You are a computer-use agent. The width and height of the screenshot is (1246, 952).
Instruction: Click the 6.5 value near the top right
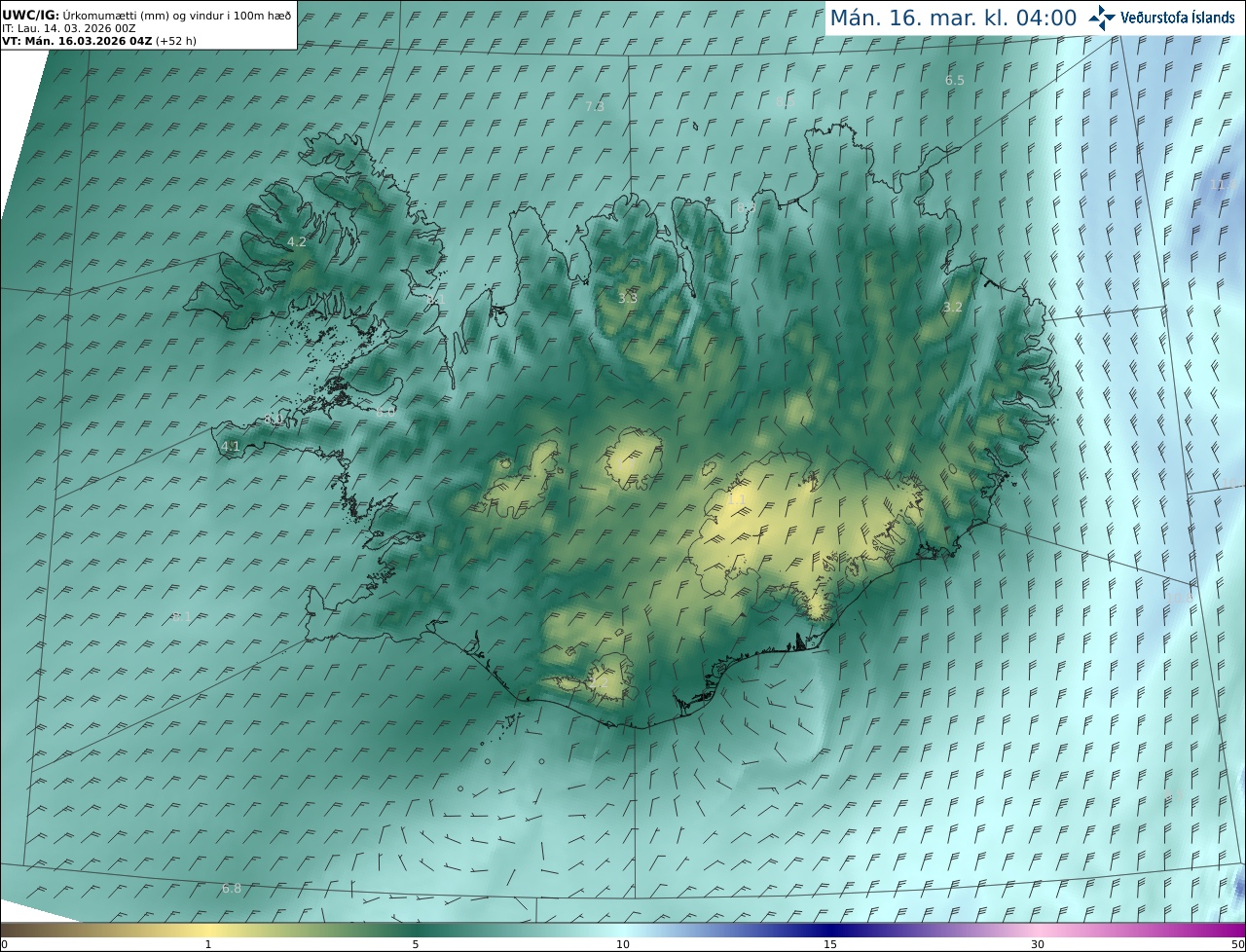[955, 80]
